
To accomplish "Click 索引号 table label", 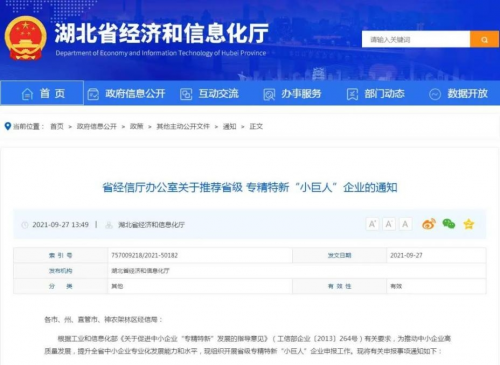I will 60,255.
